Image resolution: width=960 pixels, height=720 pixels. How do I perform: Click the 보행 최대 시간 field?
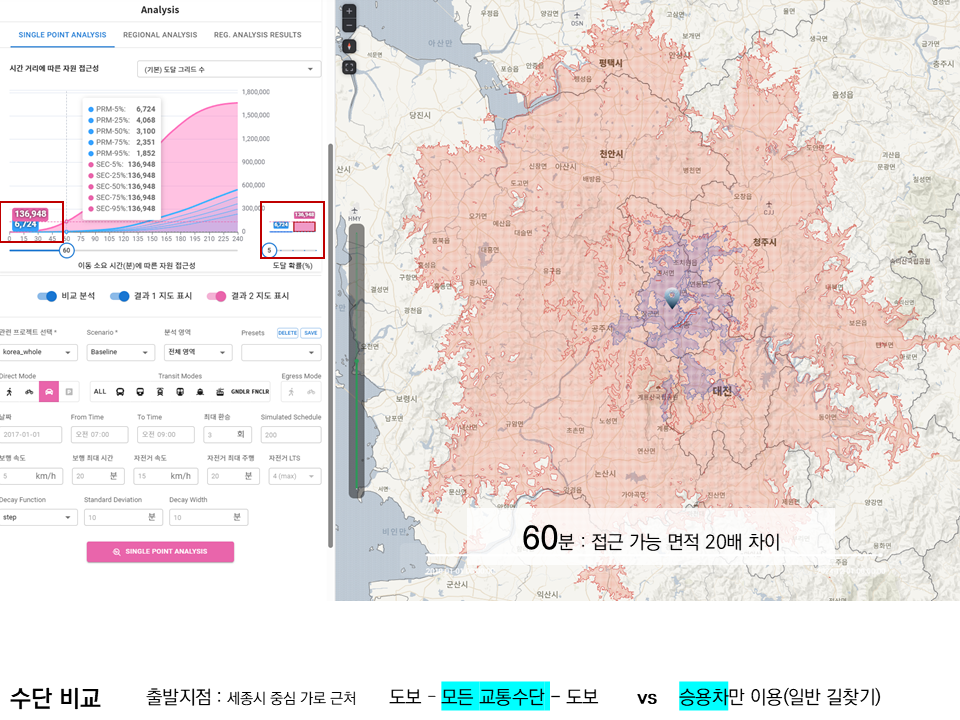[x=98, y=476]
